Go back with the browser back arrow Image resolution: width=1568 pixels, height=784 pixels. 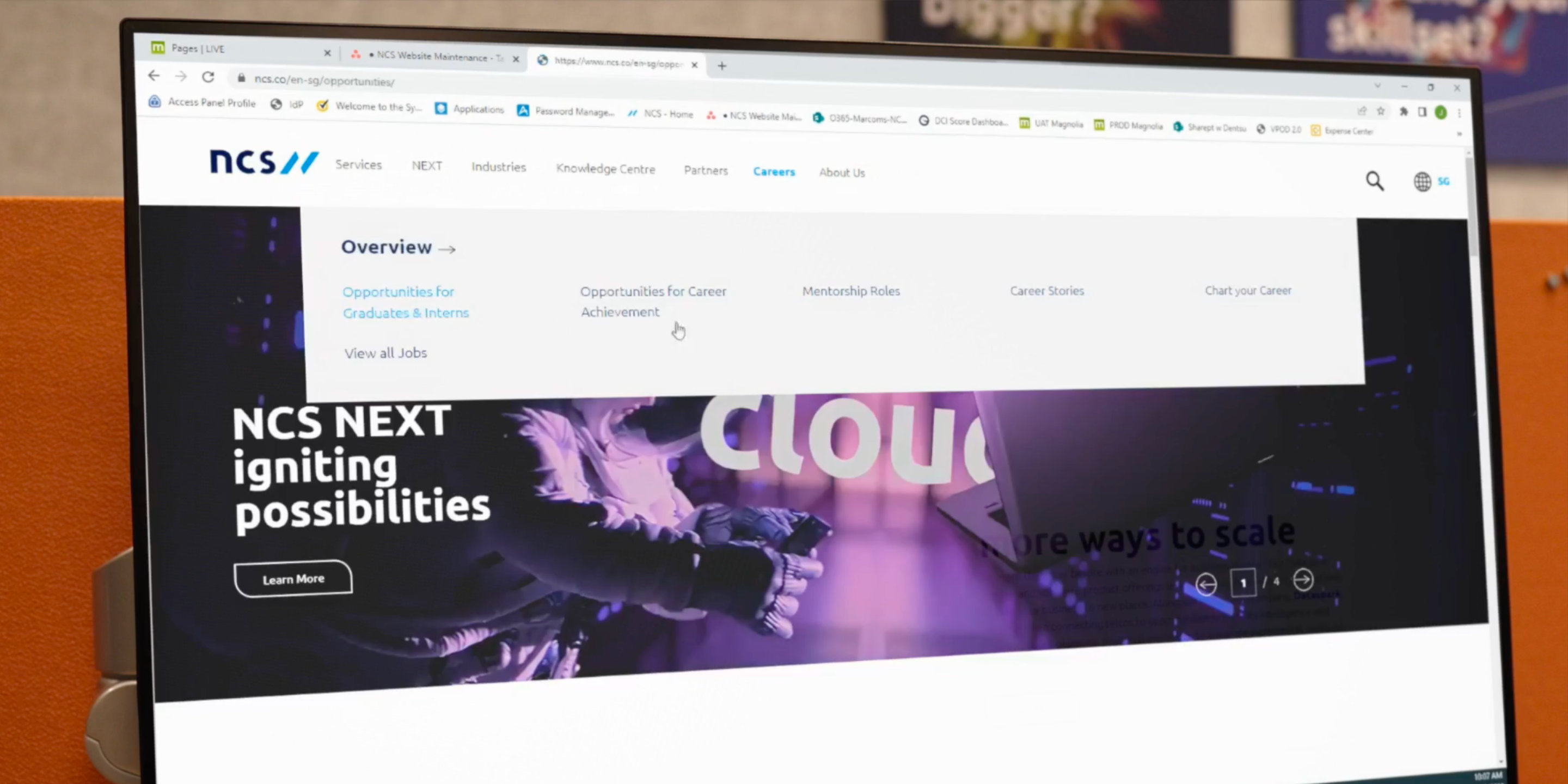[154, 76]
